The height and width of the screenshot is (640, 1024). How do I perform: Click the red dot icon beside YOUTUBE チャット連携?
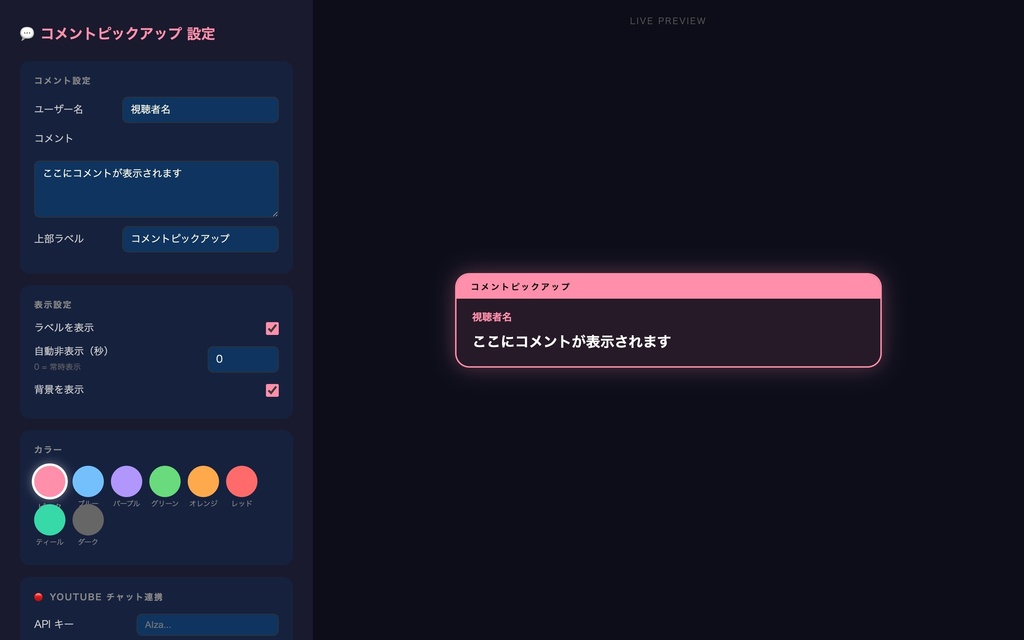(38, 597)
